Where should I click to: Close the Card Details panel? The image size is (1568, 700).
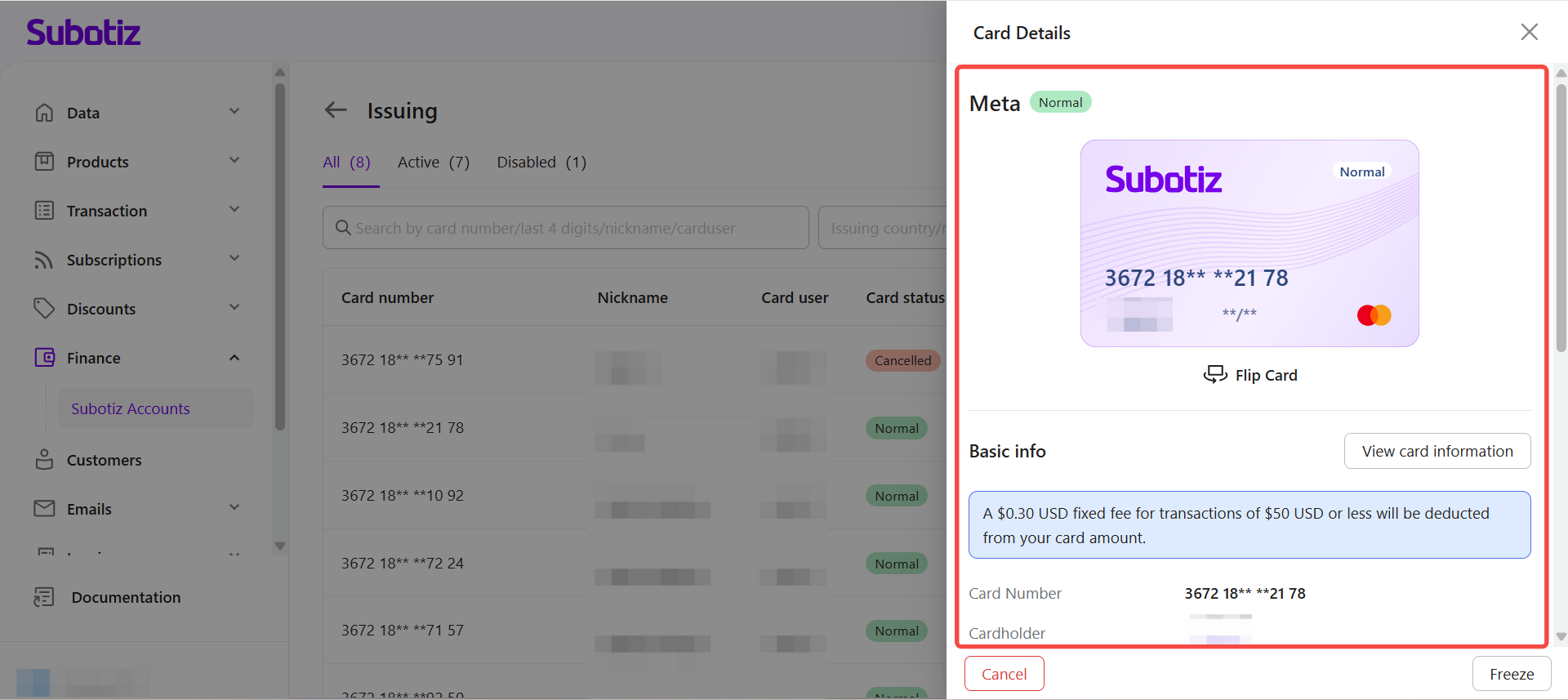pyautogui.click(x=1529, y=32)
